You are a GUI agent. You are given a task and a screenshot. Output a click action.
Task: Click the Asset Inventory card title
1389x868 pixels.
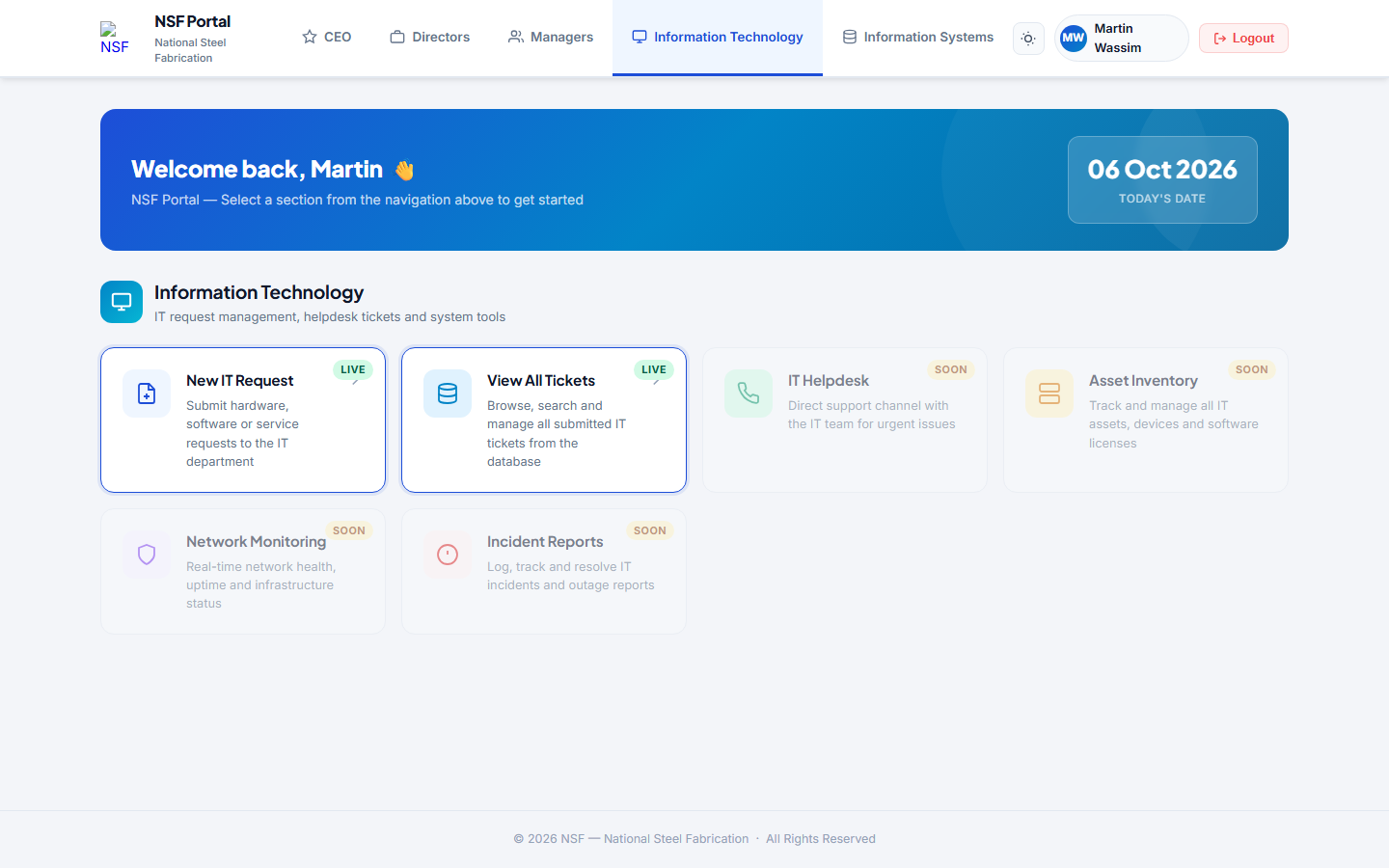1144,381
